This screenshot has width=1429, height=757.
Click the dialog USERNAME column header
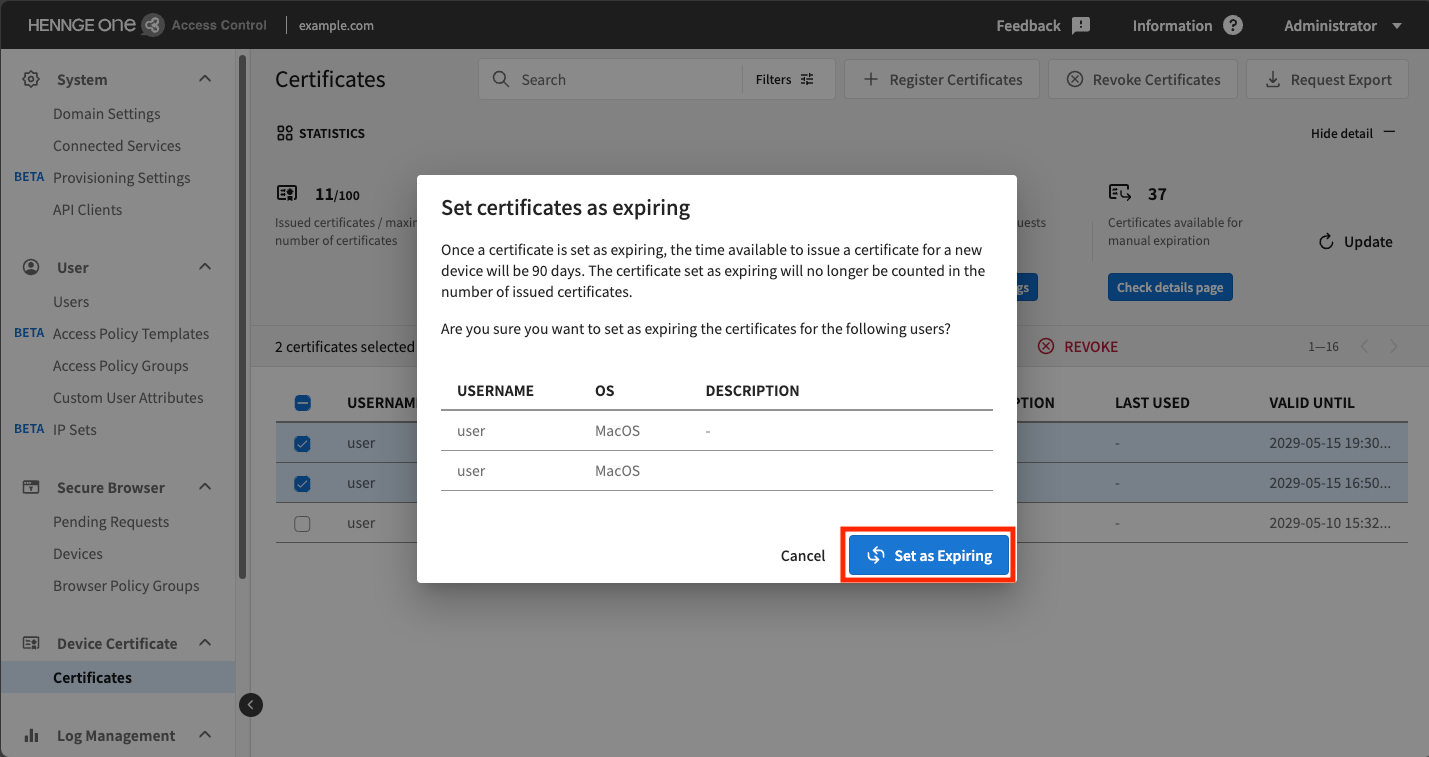(x=495, y=391)
